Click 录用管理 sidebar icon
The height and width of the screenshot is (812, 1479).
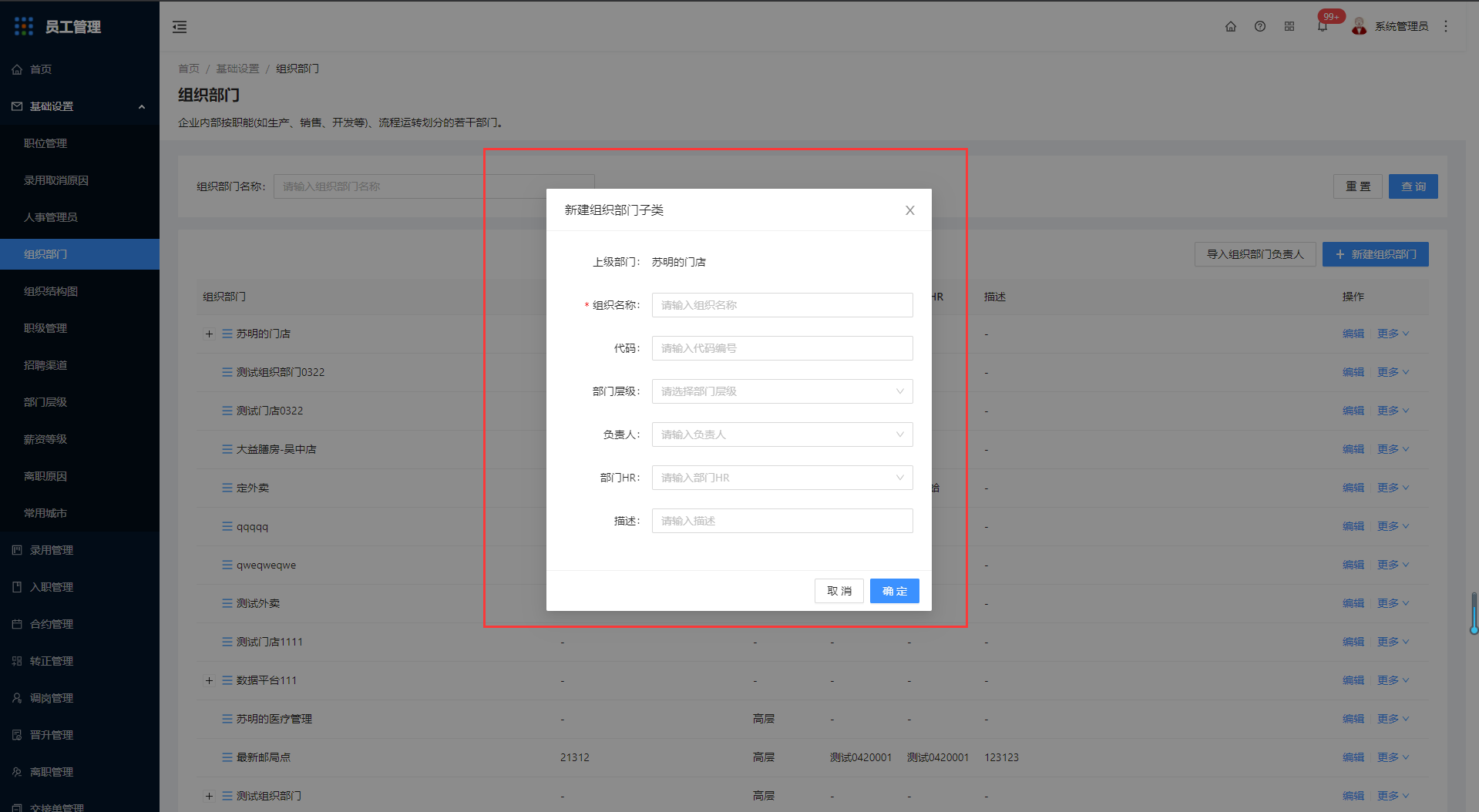(x=17, y=550)
